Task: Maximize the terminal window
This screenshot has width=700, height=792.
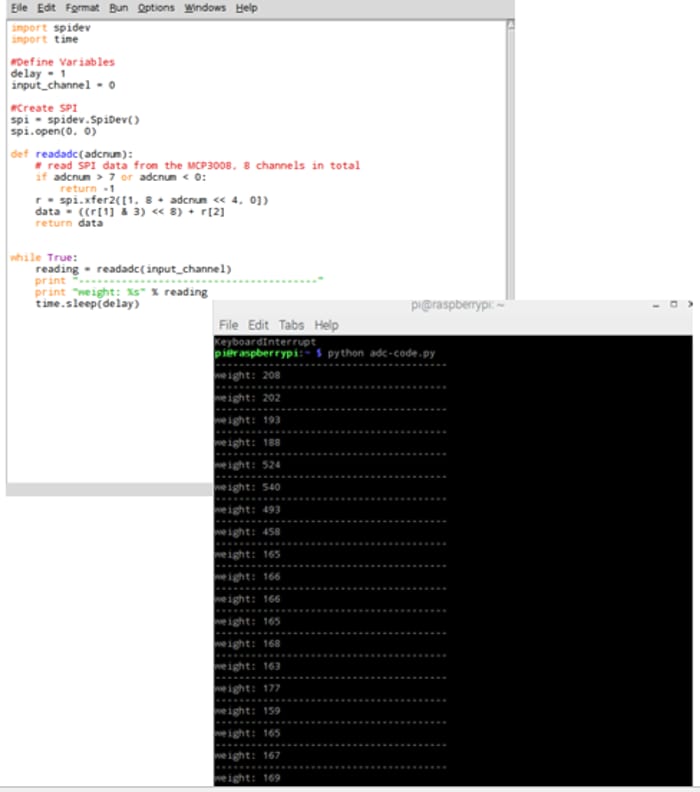Action: tap(673, 304)
